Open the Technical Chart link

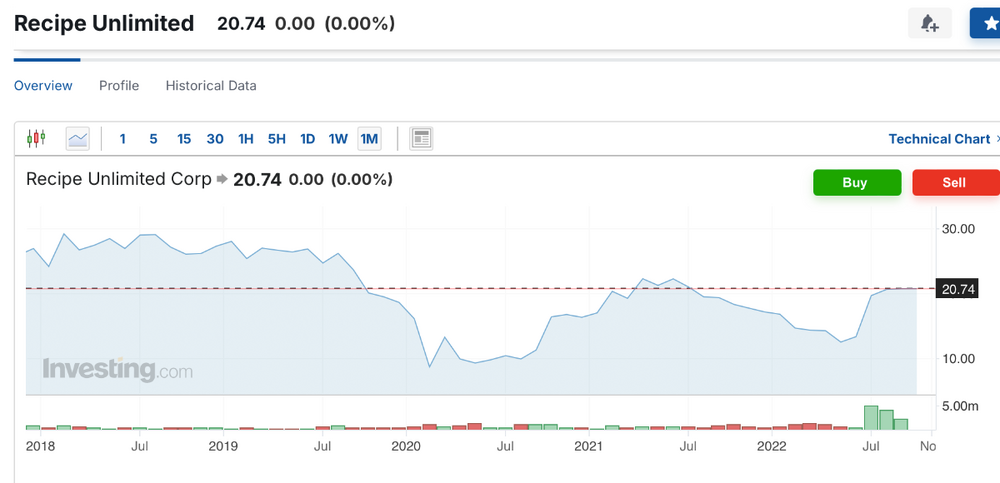click(939, 139)
